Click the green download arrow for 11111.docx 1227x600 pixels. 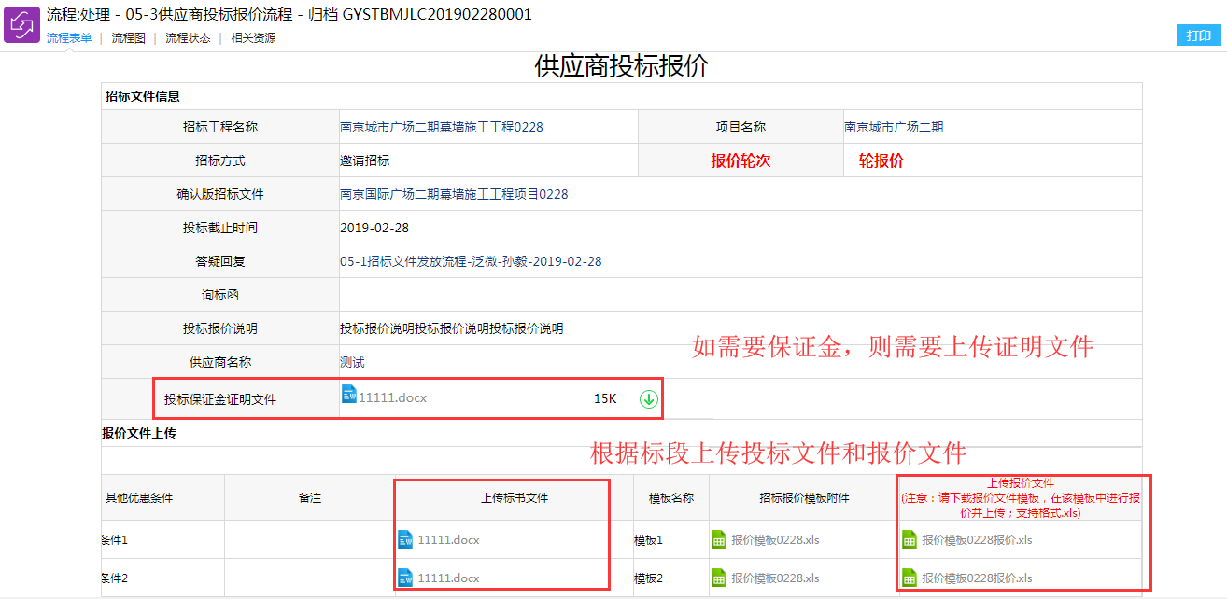coord(649,399)
